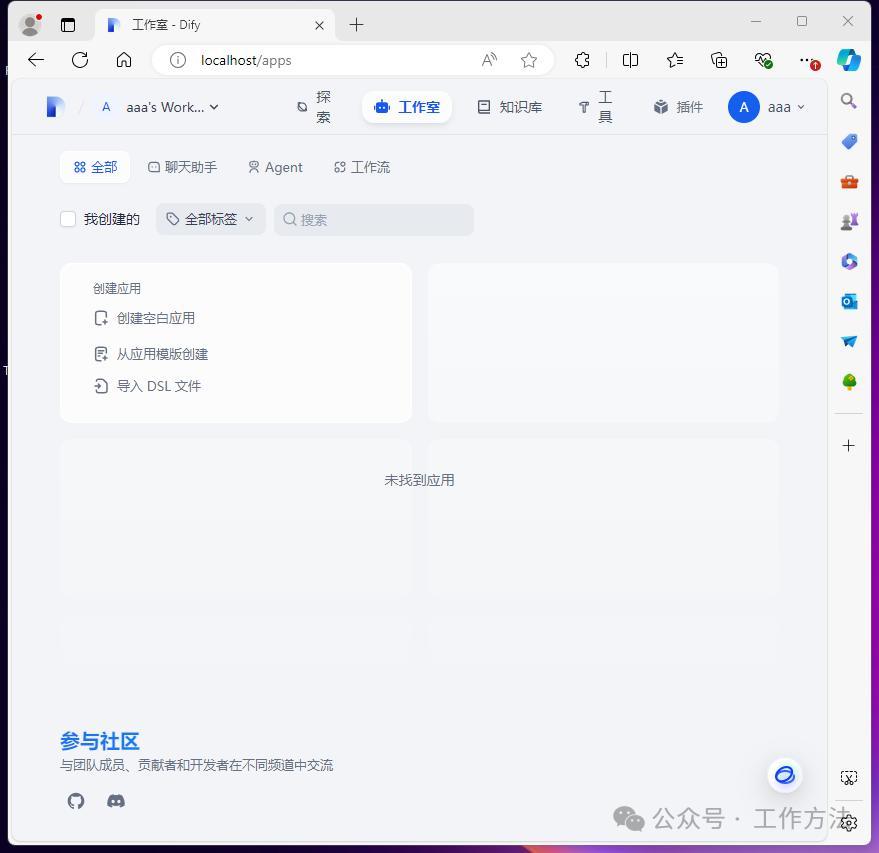Open the aaa's Workspace dropdown
Image resolution: width=879 pixels, height=853 pixels.
[x=160, y=107]
